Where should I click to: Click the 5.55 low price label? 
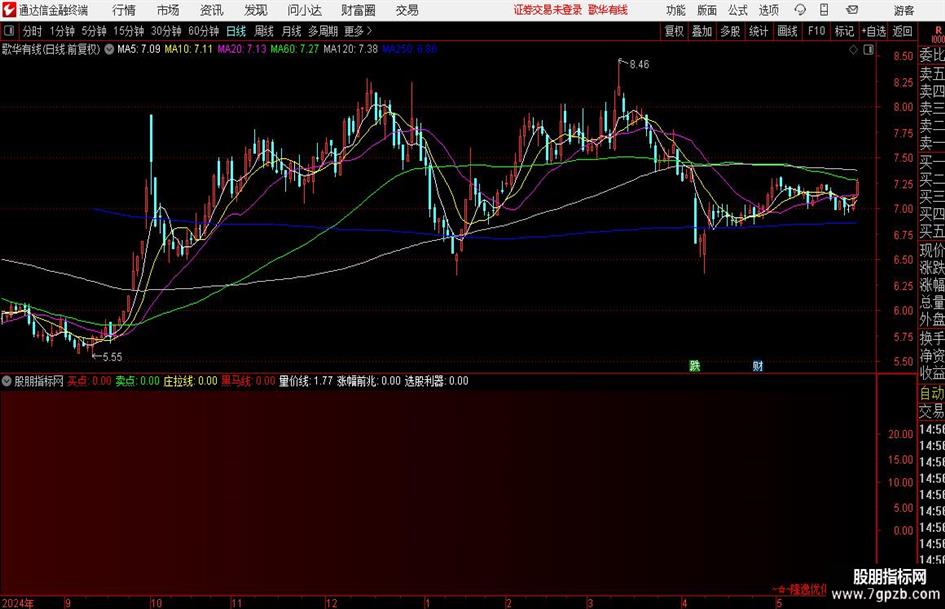click(x=111, y=357)
